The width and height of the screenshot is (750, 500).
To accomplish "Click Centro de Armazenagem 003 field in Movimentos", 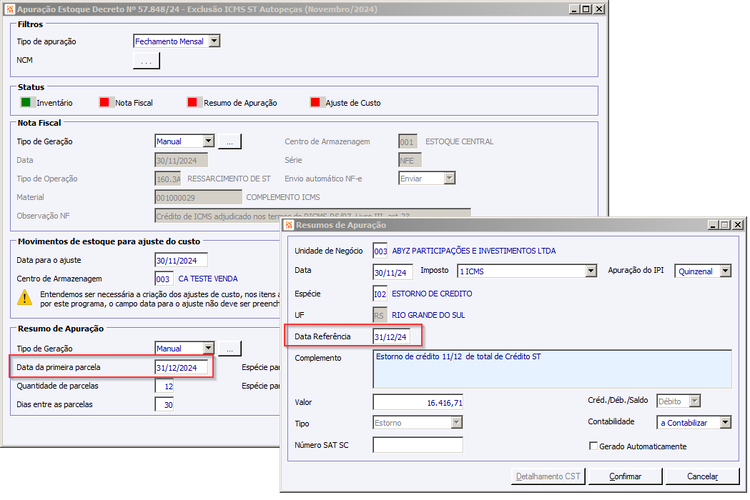I will [x=164, y=279].
